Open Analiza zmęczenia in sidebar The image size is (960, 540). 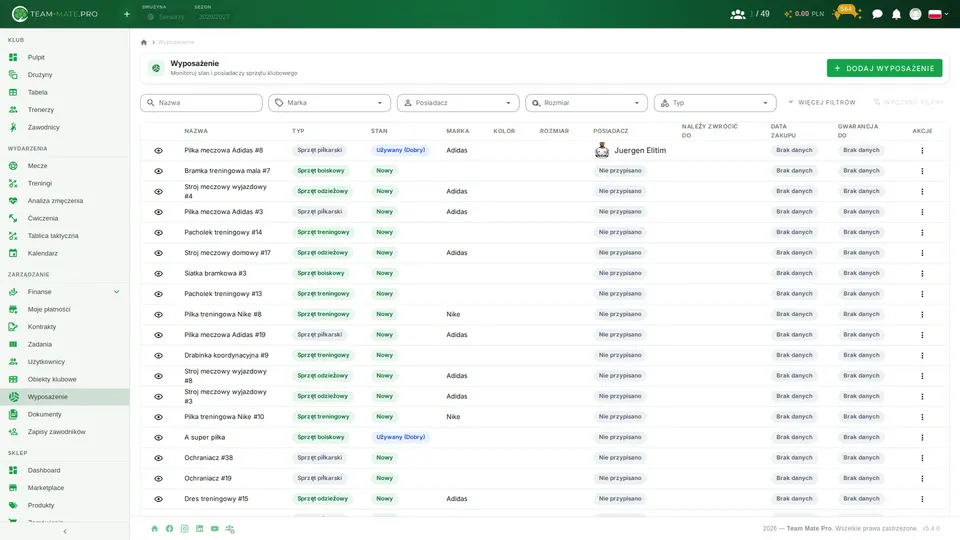64,201
